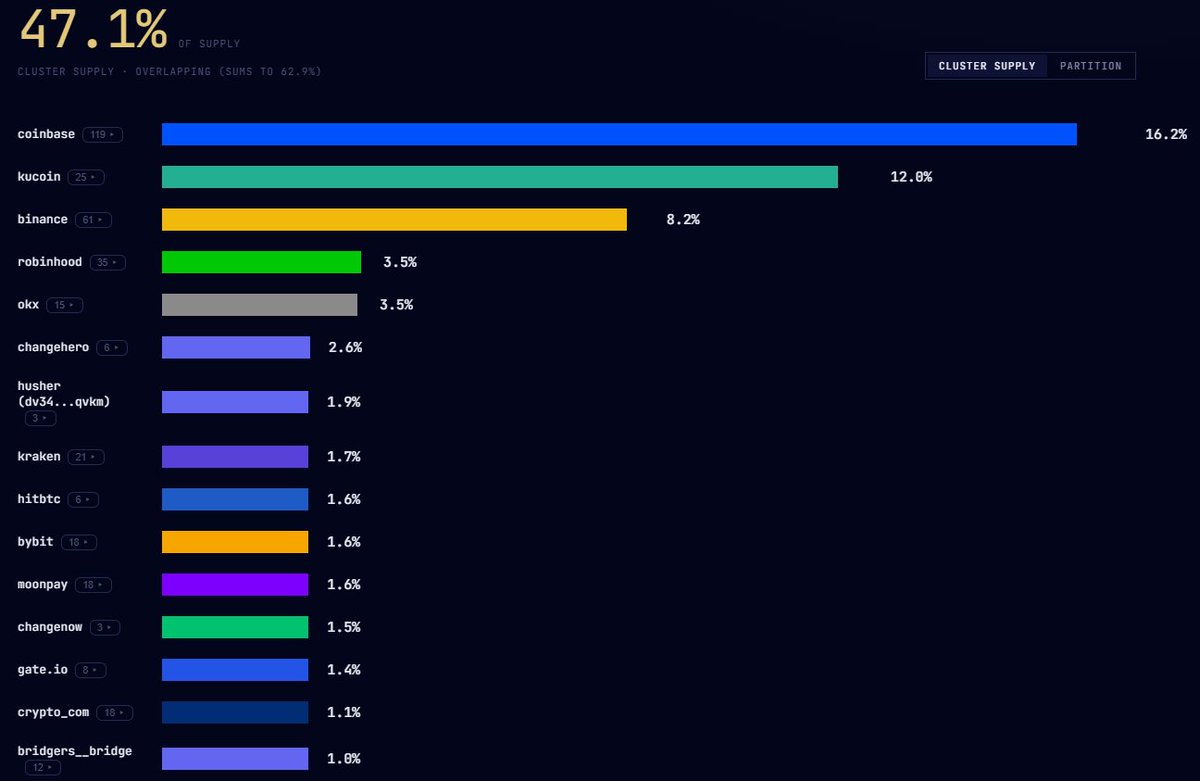Click the "bridgers__bridge" row label

pyautogui.click(x=75, y=751)
